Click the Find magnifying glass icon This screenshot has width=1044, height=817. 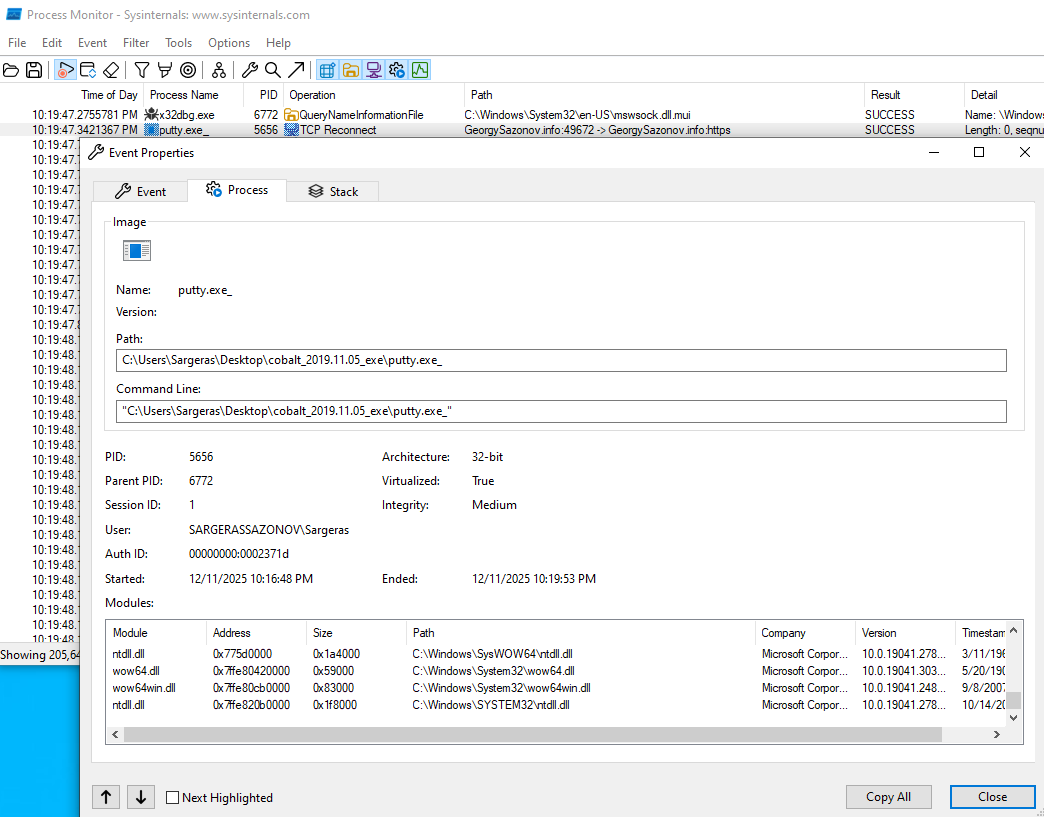coord(273,69)
